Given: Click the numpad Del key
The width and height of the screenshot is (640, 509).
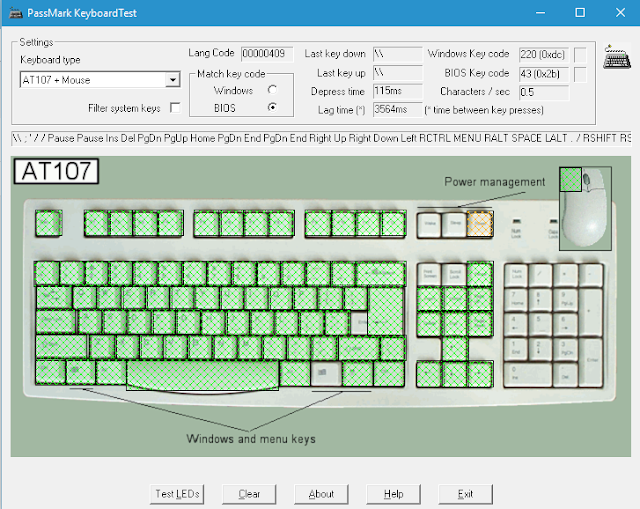Looking at the screenshot, I should [566, 374].
